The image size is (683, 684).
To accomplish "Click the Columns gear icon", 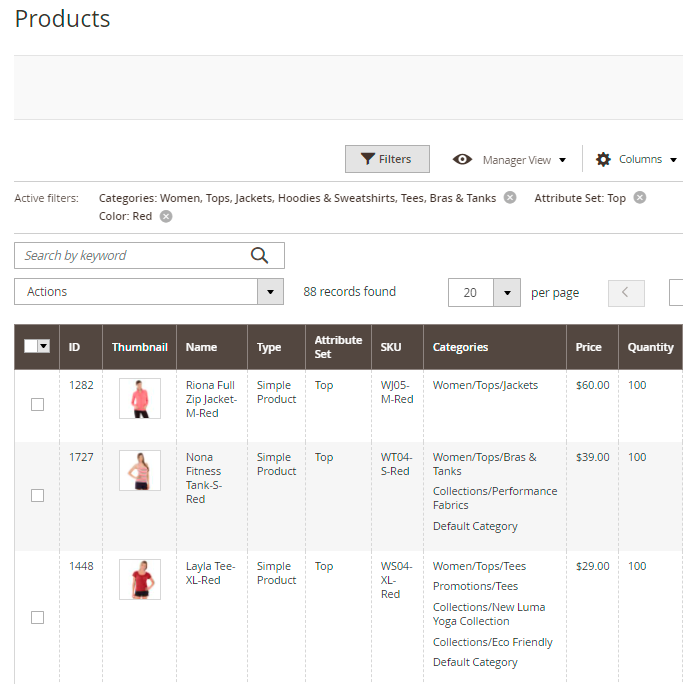I will click(x=603, y=160).
